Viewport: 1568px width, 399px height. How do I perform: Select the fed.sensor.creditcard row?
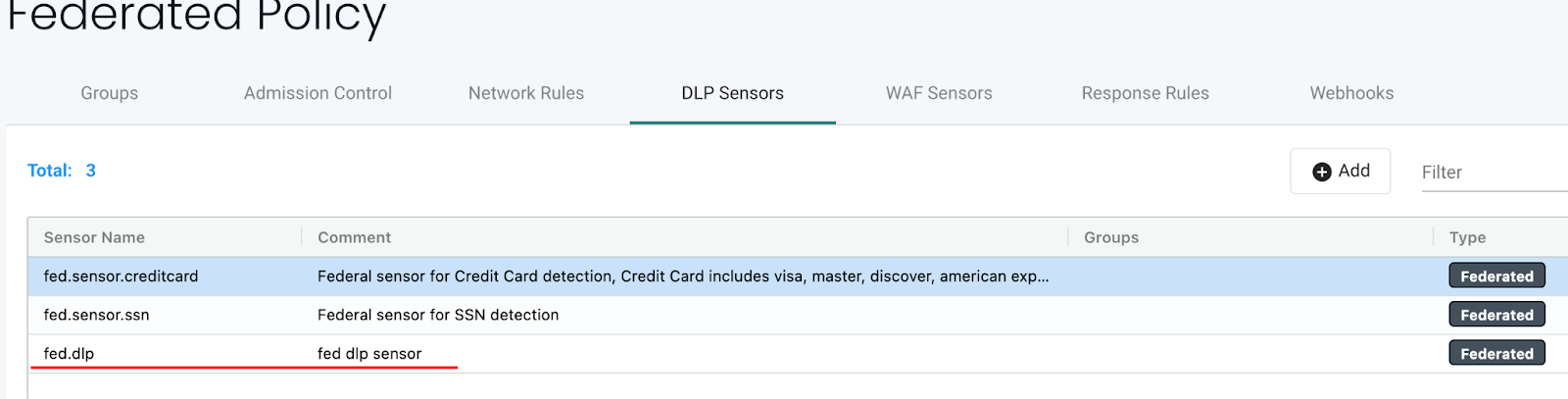tap(121, 276)
